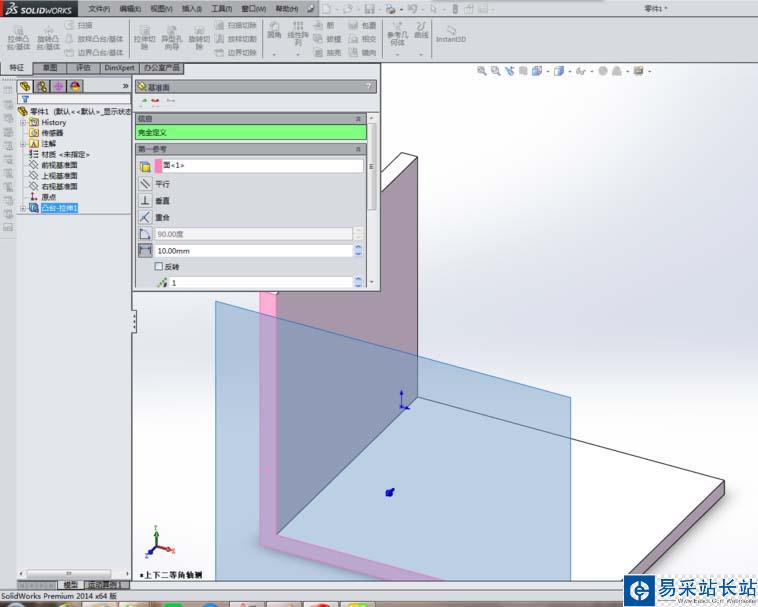
Task: Open DisplayManager color-ball tab icon
Action: pyautogui.click(x=75, y=87)
